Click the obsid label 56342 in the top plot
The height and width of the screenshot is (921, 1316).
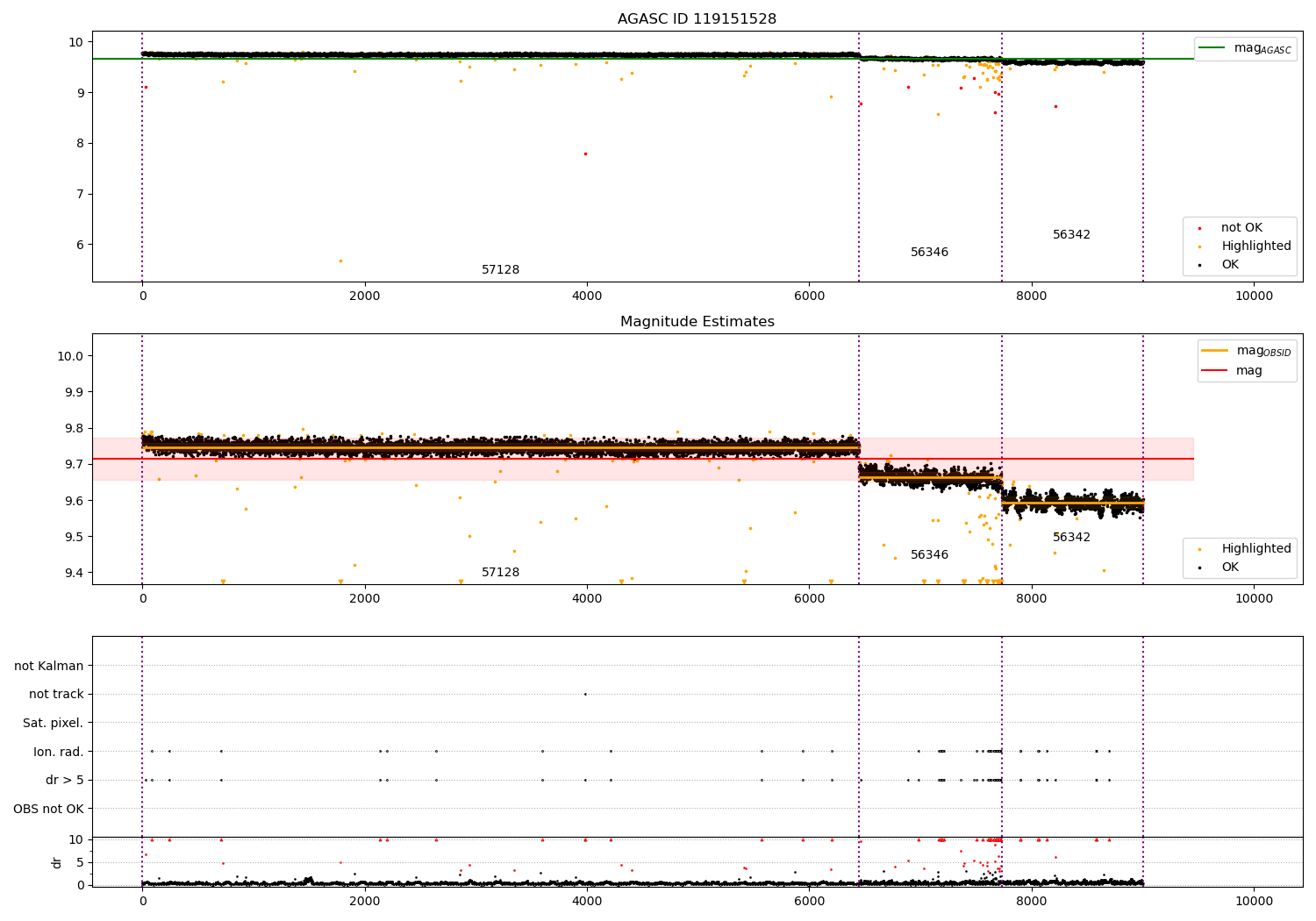(1071, 235)
